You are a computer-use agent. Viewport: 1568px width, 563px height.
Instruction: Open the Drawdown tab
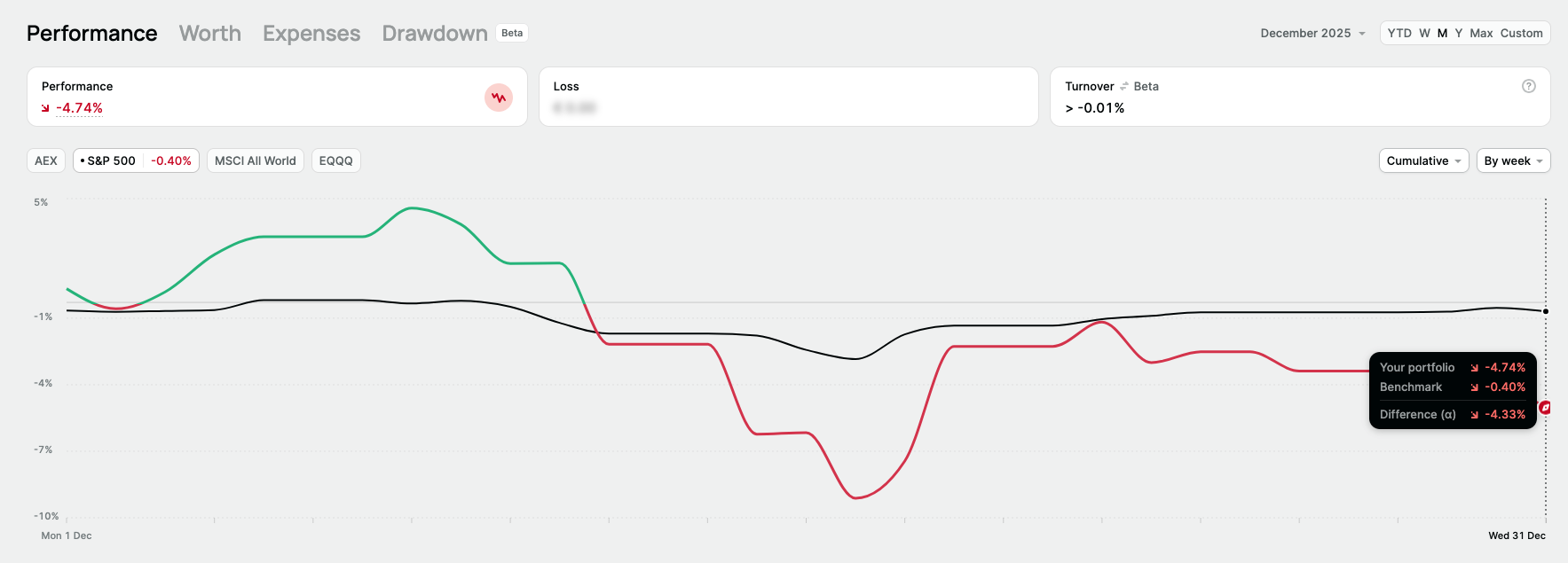[435, 33]
